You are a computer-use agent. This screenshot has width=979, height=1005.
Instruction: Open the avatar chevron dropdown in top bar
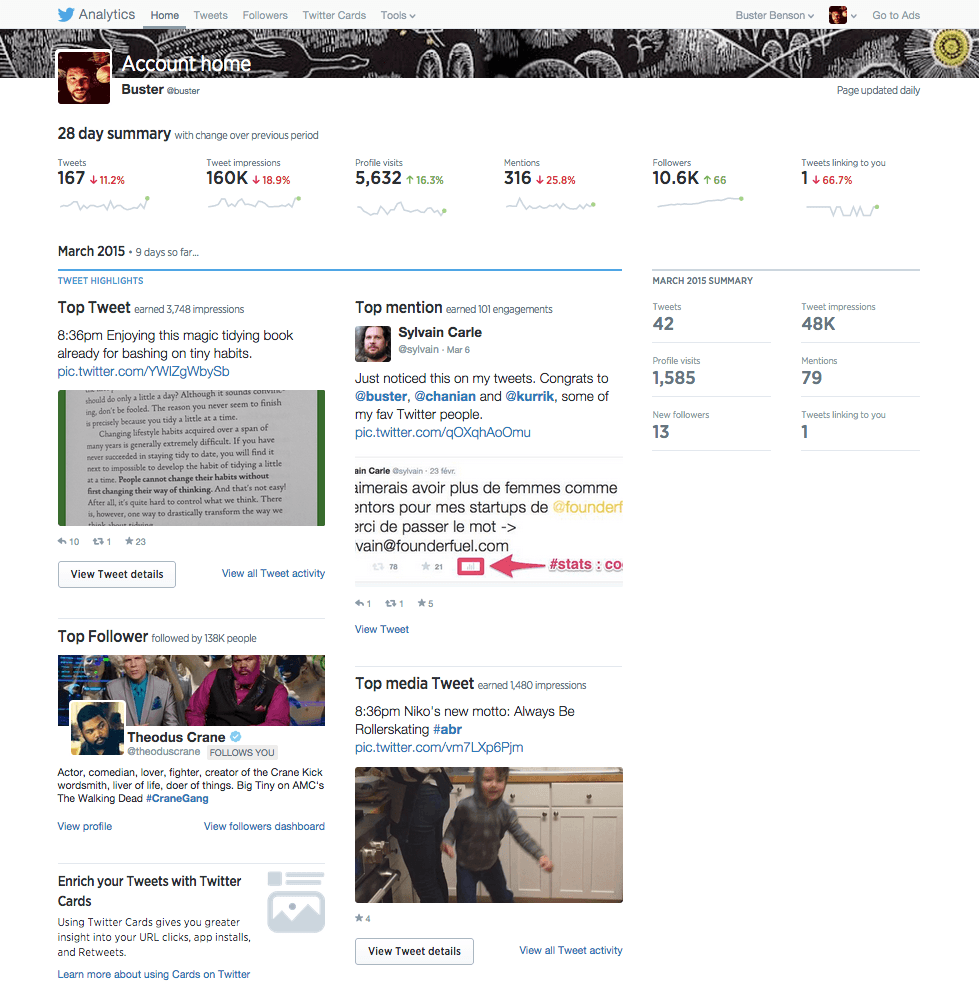coord(853,14)
